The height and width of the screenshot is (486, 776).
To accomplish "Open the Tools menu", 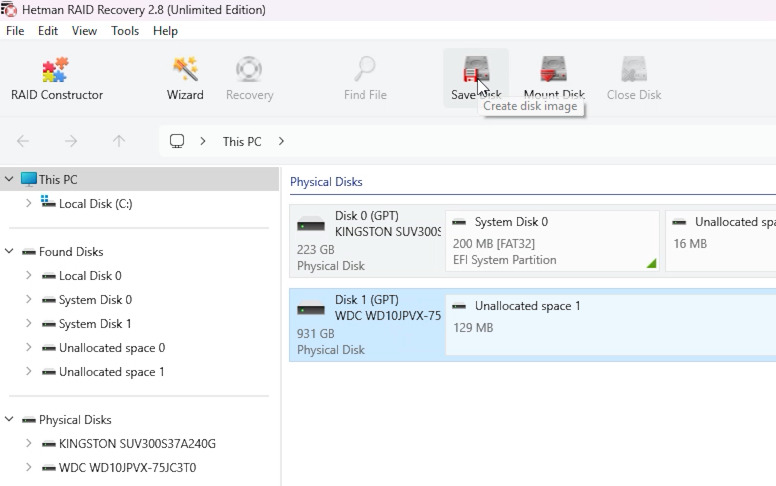I will click(125, 31).
